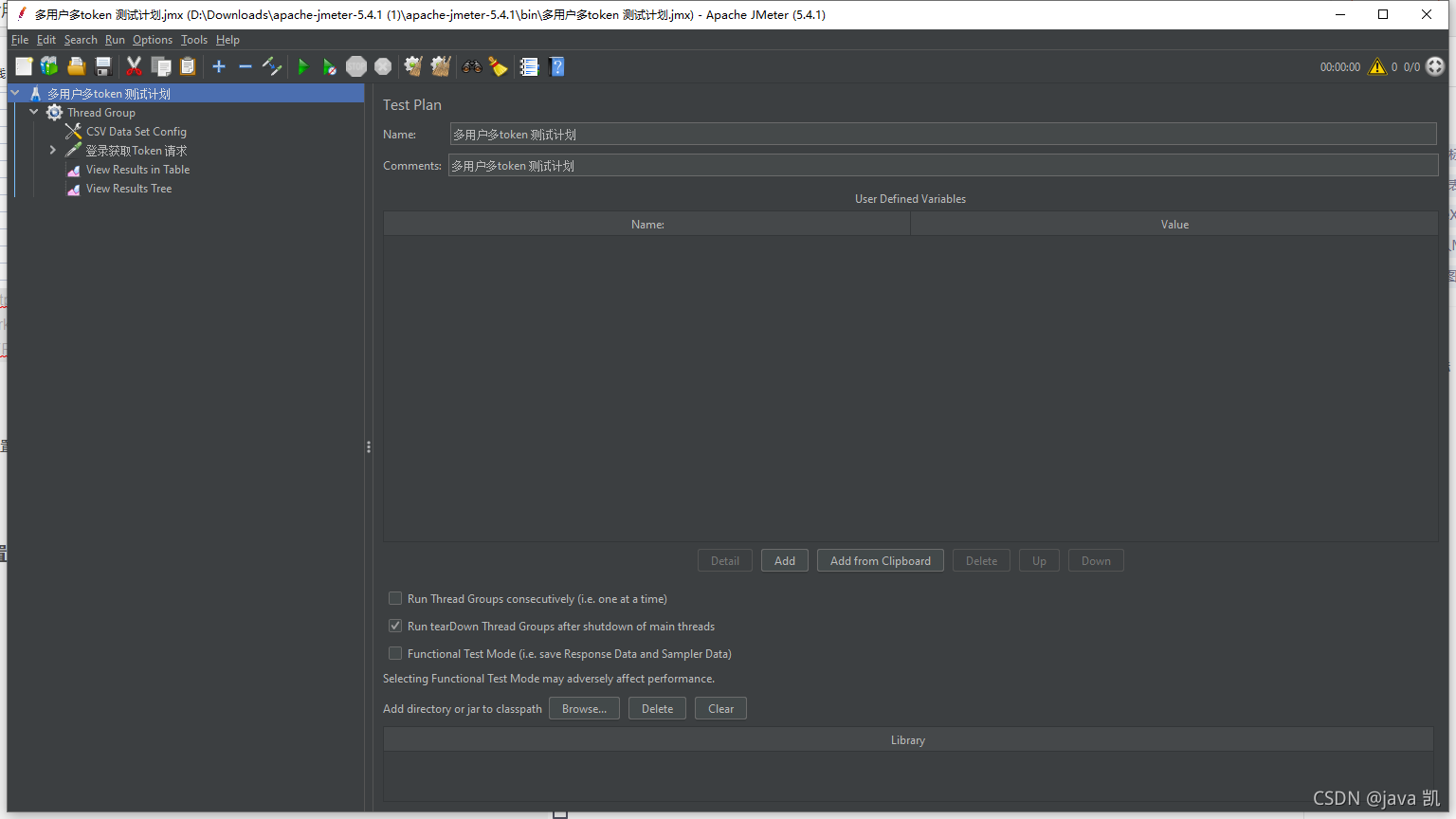Click the Name input field

pyautogui.click(x=943, y=134)
